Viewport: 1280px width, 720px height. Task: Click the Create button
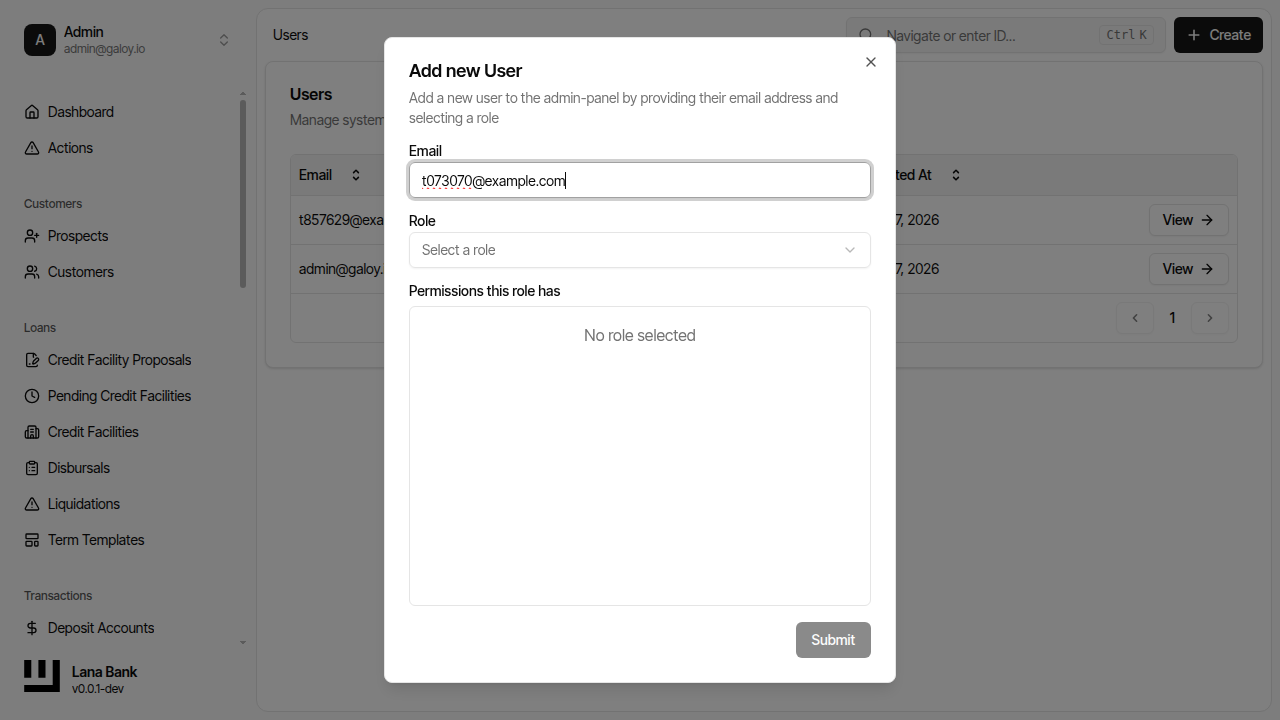1217,34
